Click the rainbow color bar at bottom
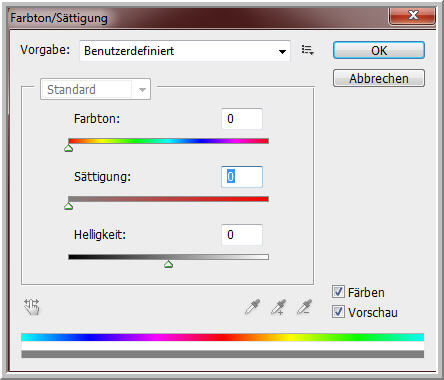The image size is (444, 380). tap(223, 337)
